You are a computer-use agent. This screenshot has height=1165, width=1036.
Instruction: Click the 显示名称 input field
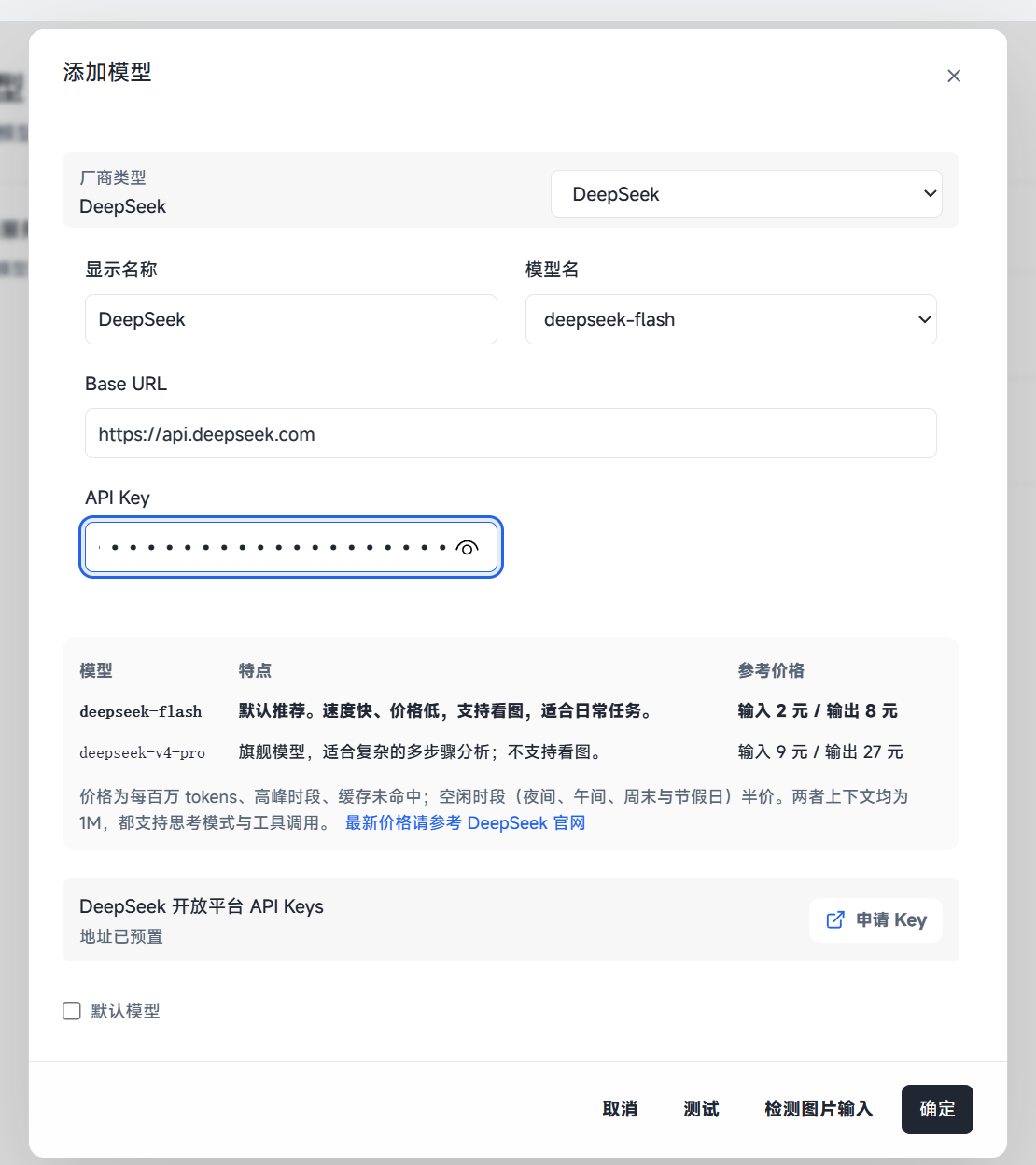[x=291, y=319]
